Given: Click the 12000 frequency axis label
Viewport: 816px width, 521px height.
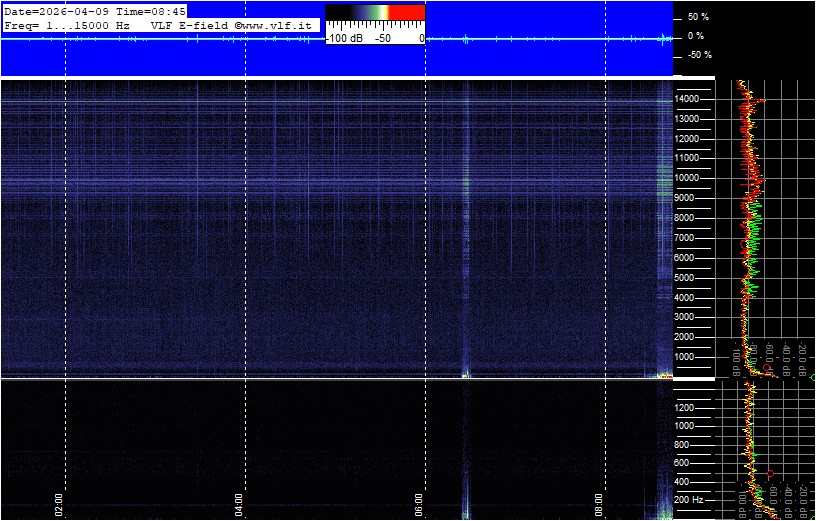Looking at the screenshot, I should (x=687, y=138).
